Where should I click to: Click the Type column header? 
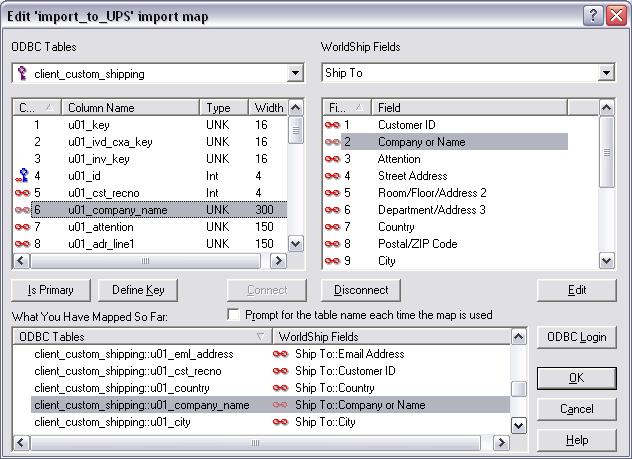224,108
